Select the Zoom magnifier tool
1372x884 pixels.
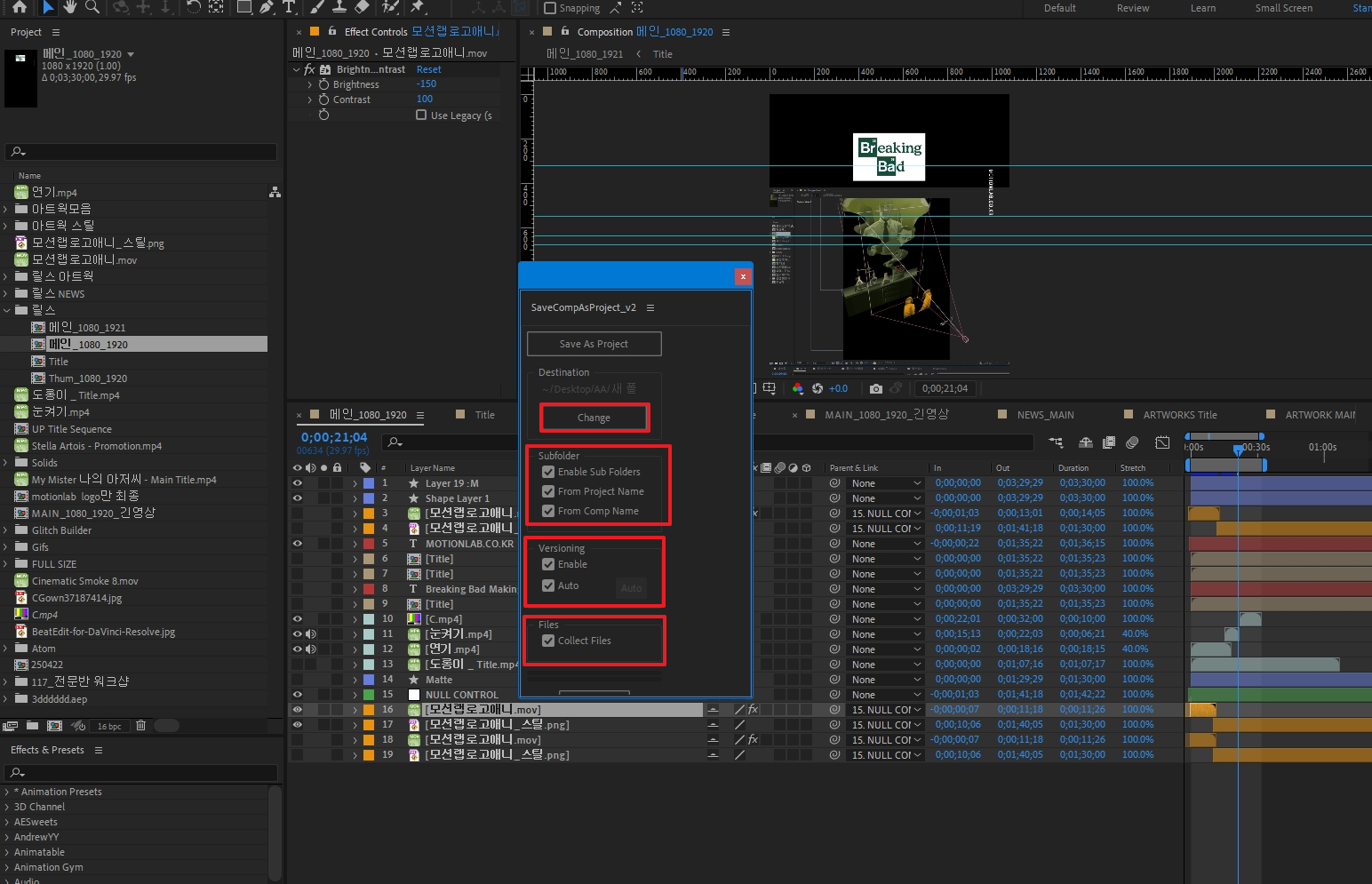(x=92, y=7)
